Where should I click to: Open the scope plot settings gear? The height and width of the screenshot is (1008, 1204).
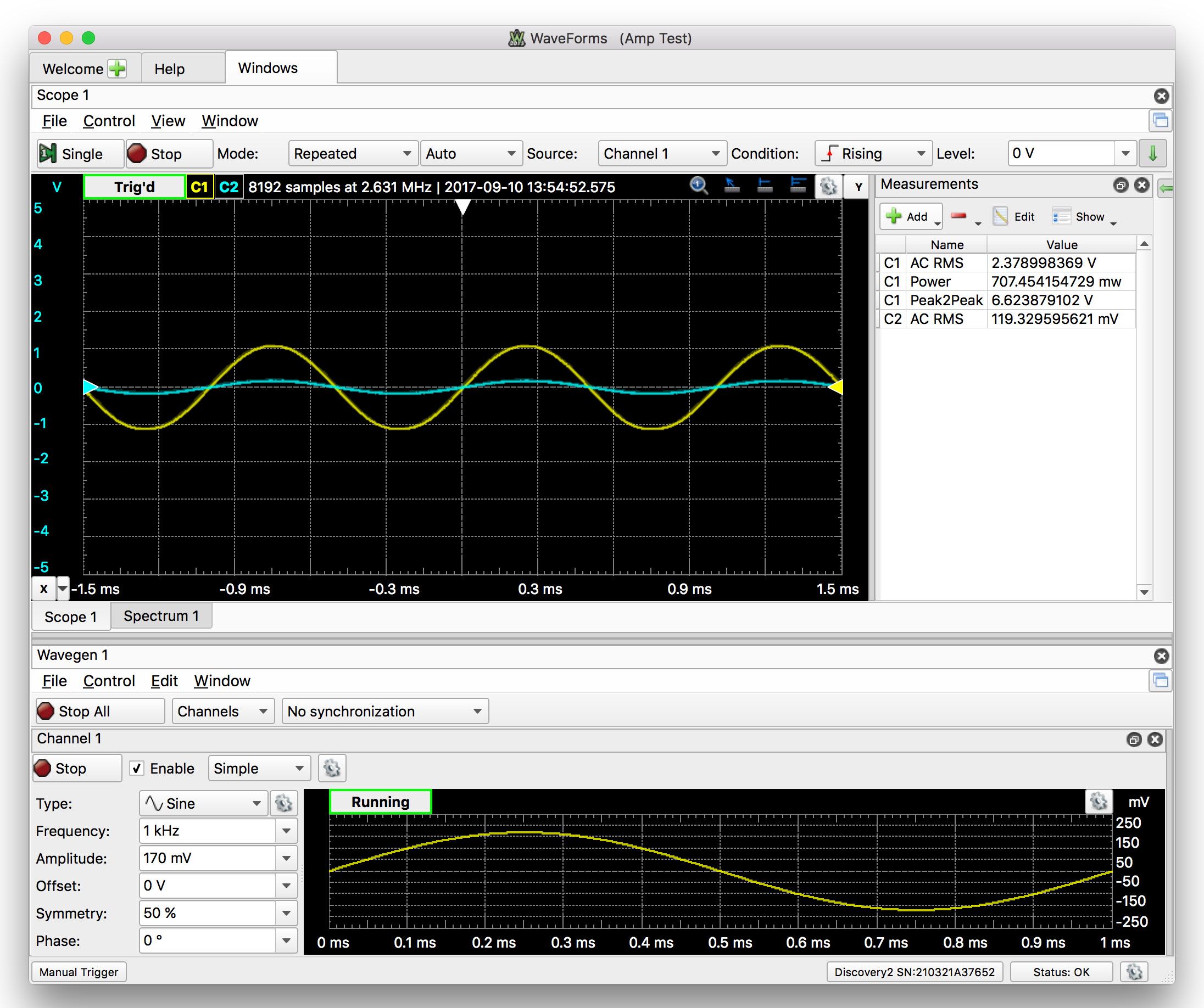click(828, 186)
